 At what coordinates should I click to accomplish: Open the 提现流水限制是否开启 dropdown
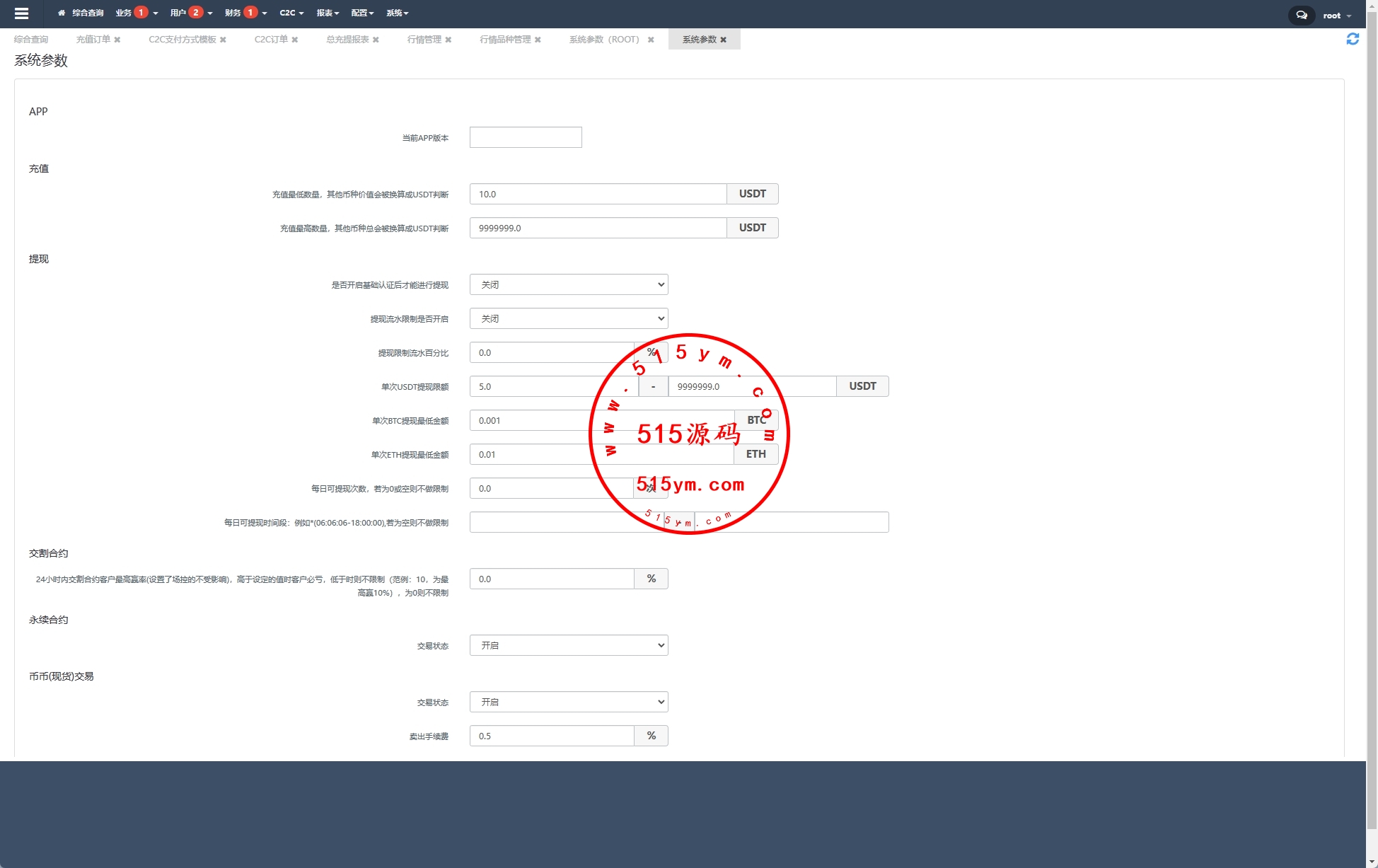(x=568, y=318)
